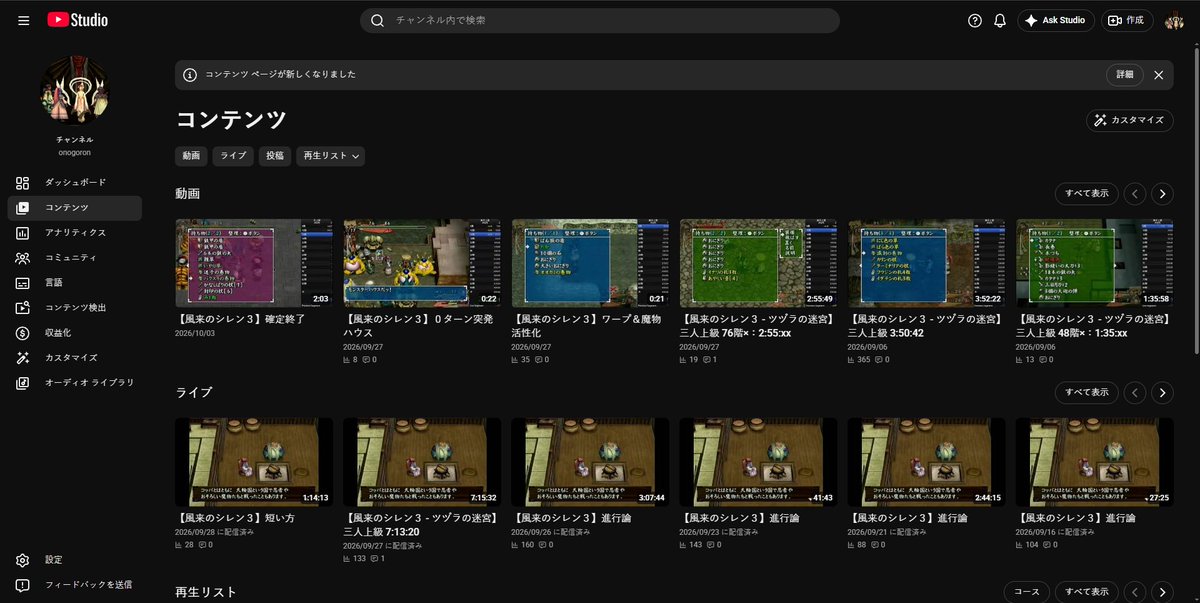Open コミュニティ in sidebar
Screen dimensions: 1200x603
(74, 258)
